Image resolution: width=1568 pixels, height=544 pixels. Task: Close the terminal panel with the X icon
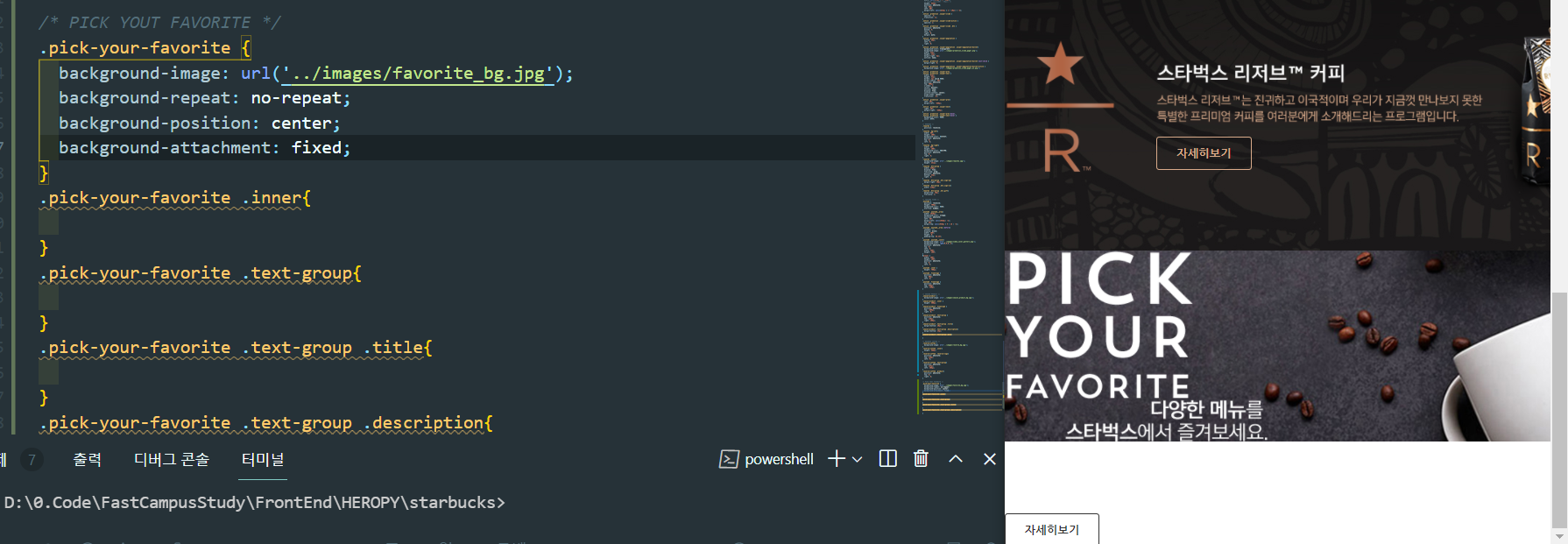pyautogui.click(x=990, y=458)
